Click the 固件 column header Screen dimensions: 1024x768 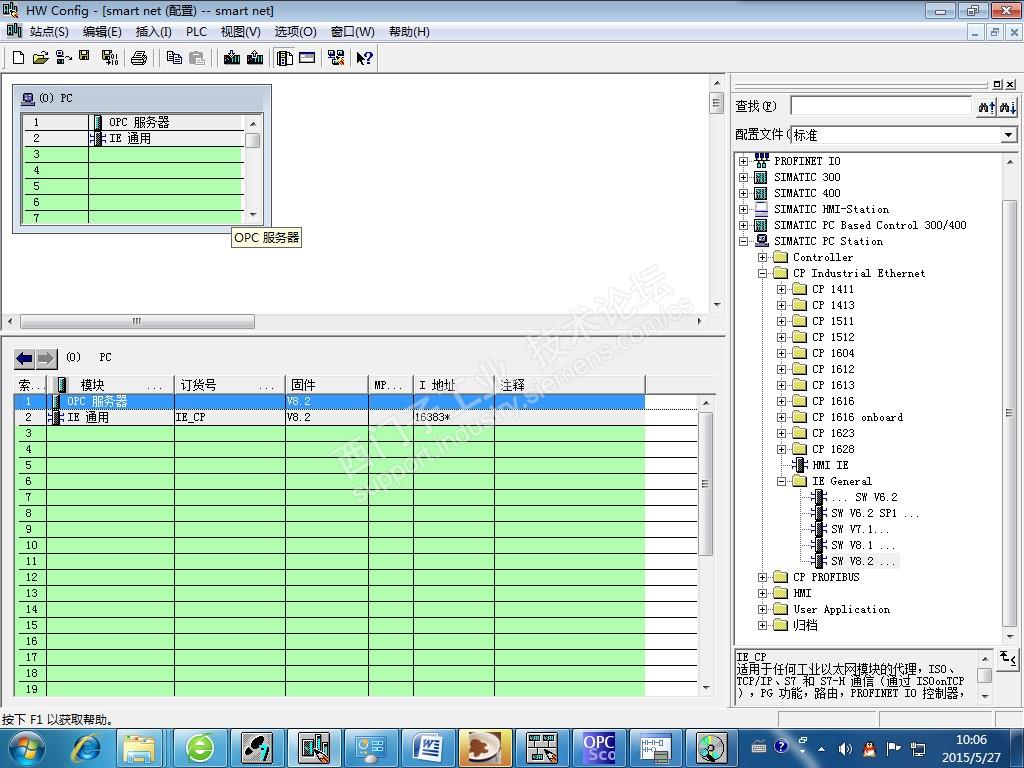click(327, 385)
